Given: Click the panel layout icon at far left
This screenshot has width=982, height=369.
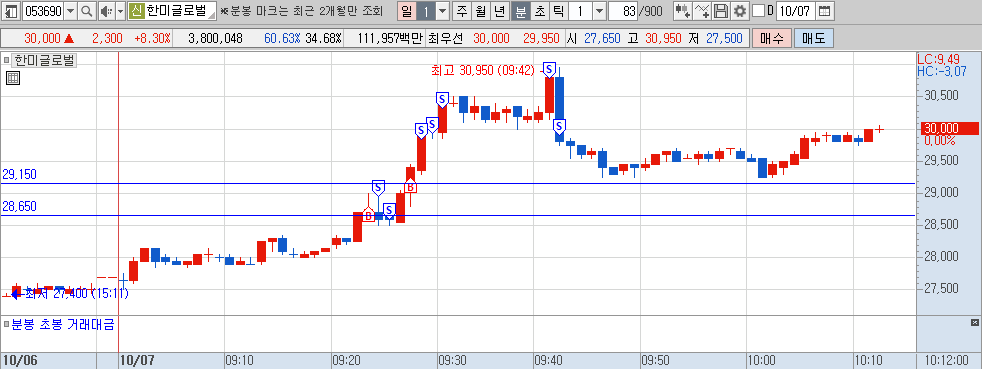Looking at the screenshot, I should (x=11, y=11).
